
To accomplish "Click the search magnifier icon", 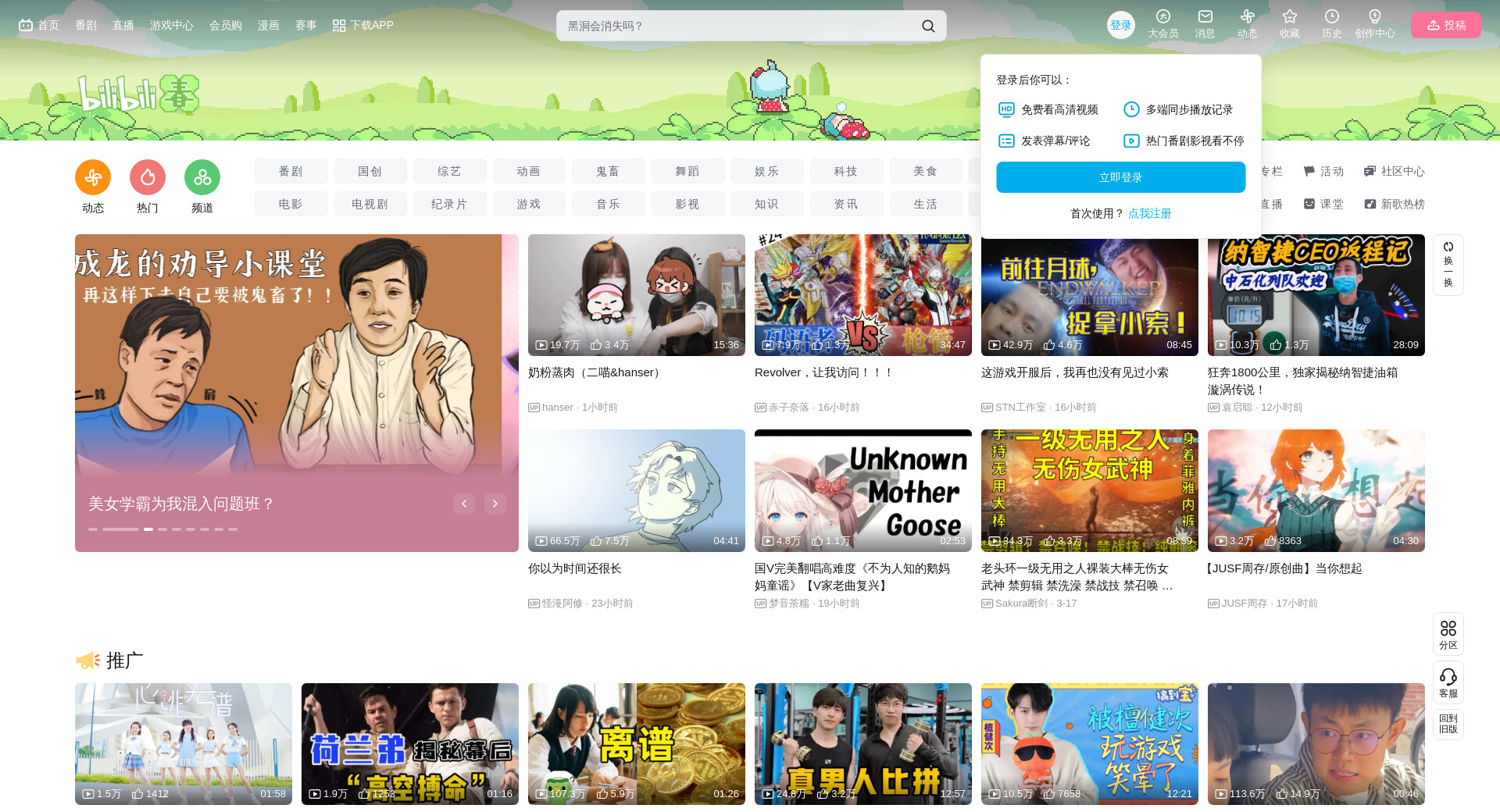I will (928, 26).
